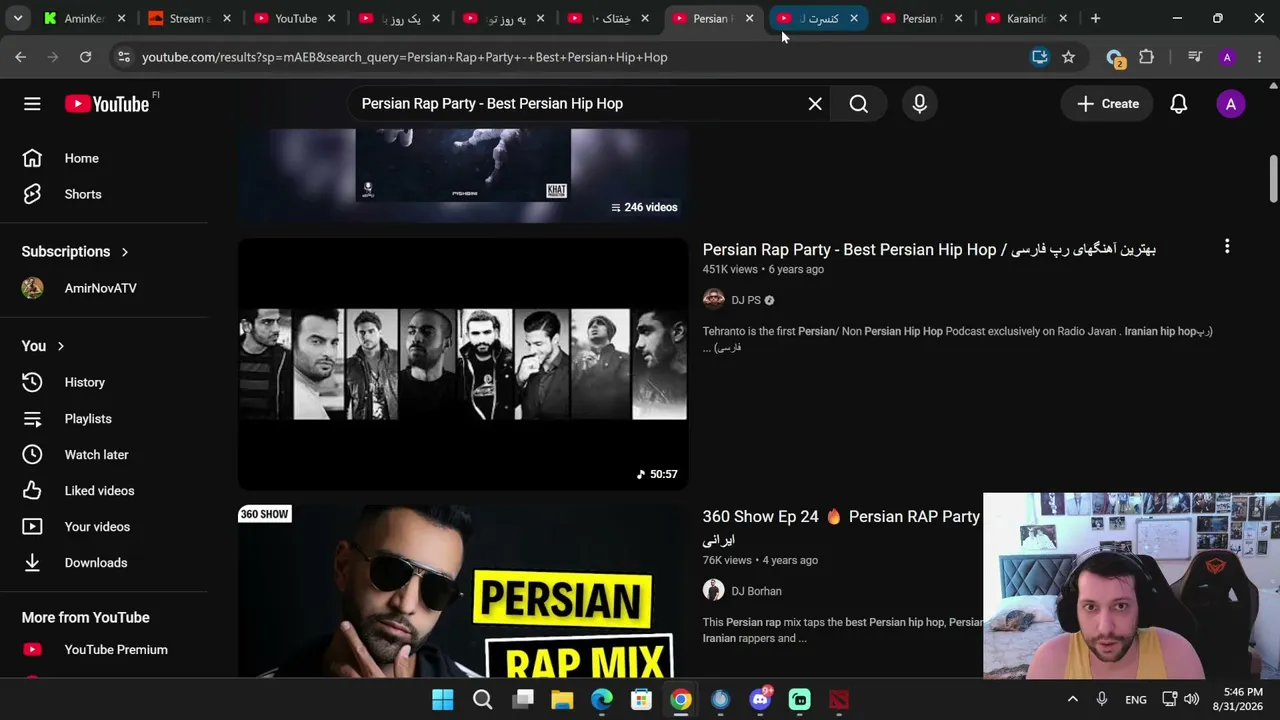Switch to the Stream tab
Image resolution: width=1280 pixels, height=720 pixels.
(x=189, y=18)
